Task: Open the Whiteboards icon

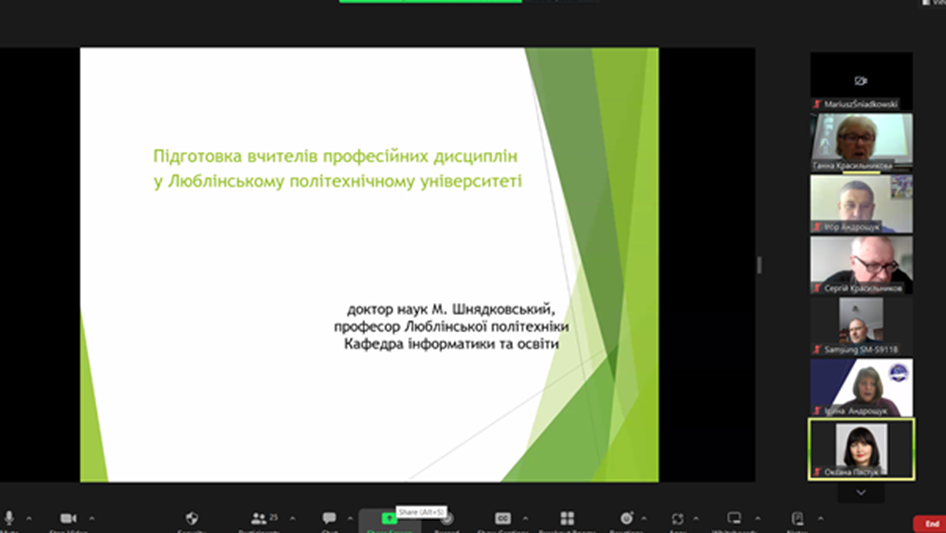Action: 734,518
